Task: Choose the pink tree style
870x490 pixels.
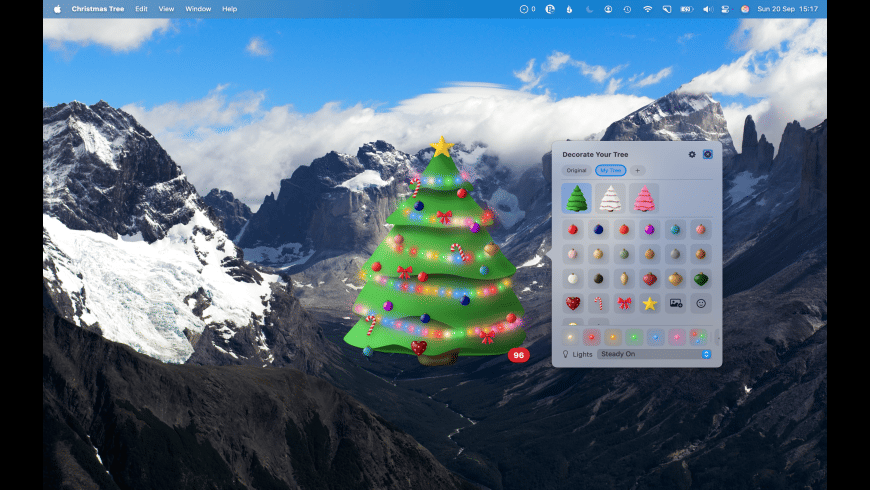Action: pyautogui.click(x=644, y=198)
